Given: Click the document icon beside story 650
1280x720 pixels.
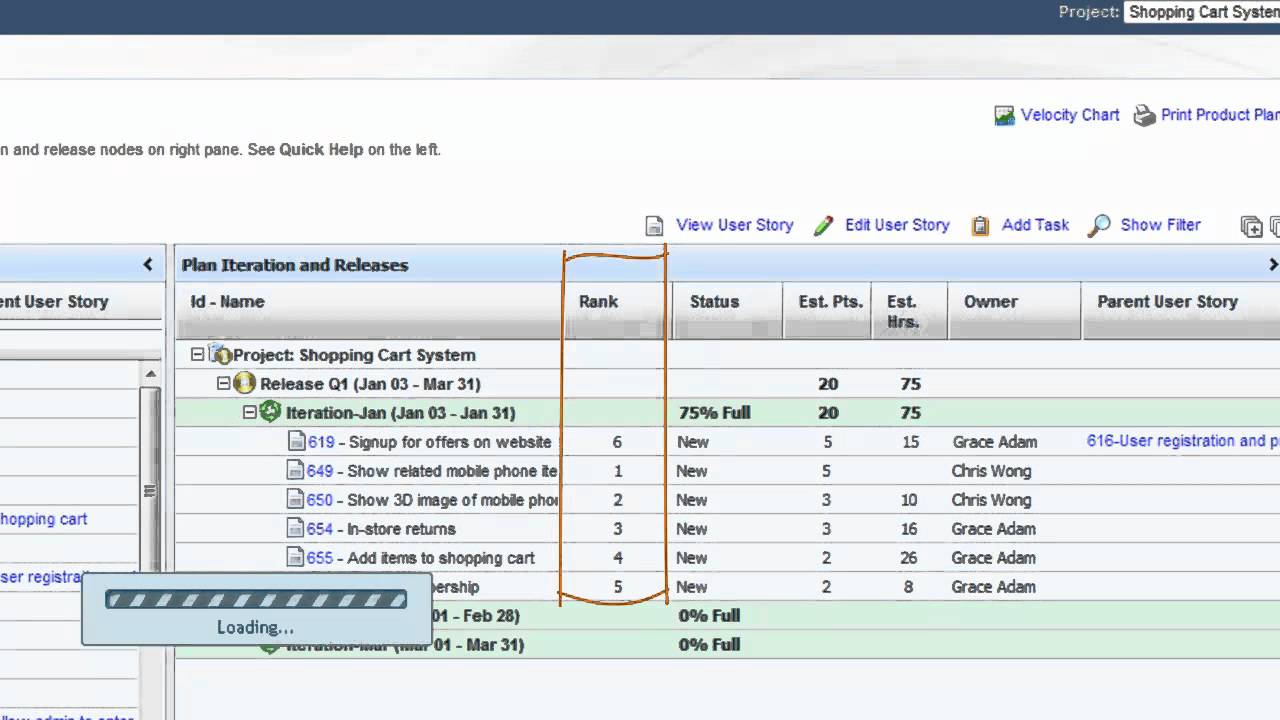Looking at the screenshot, I should pos(296,499).
